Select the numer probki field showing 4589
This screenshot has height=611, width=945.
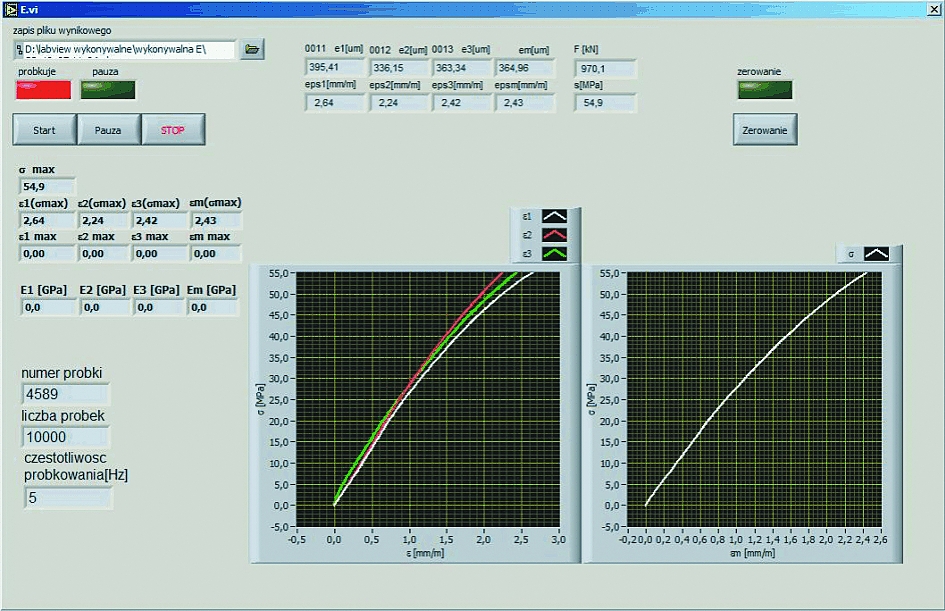[x=65, y=394]
